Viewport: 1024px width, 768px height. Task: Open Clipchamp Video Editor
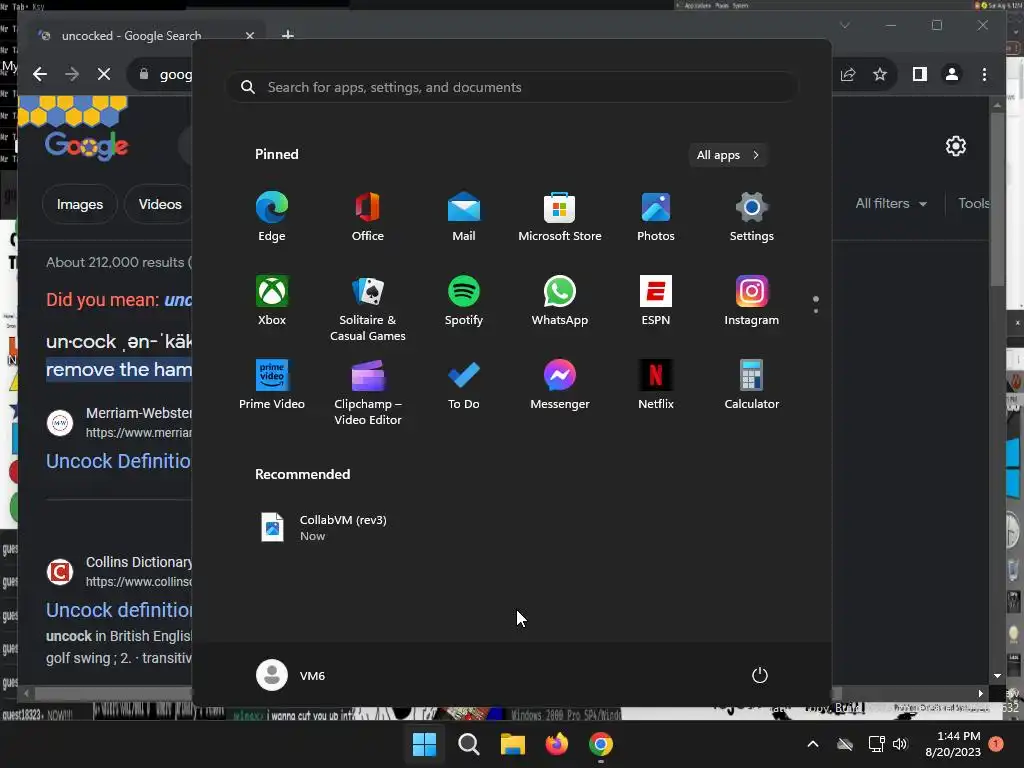pos(368,393)
